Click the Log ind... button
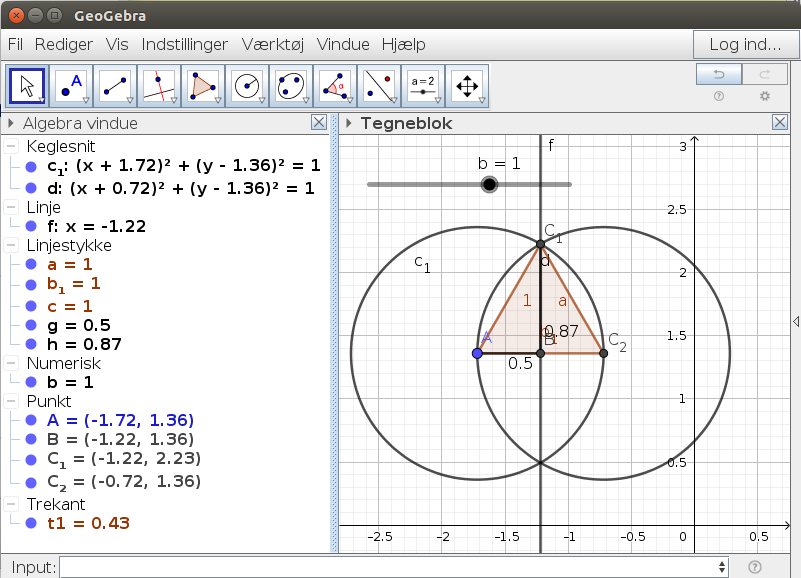 (x=745, y=44)
